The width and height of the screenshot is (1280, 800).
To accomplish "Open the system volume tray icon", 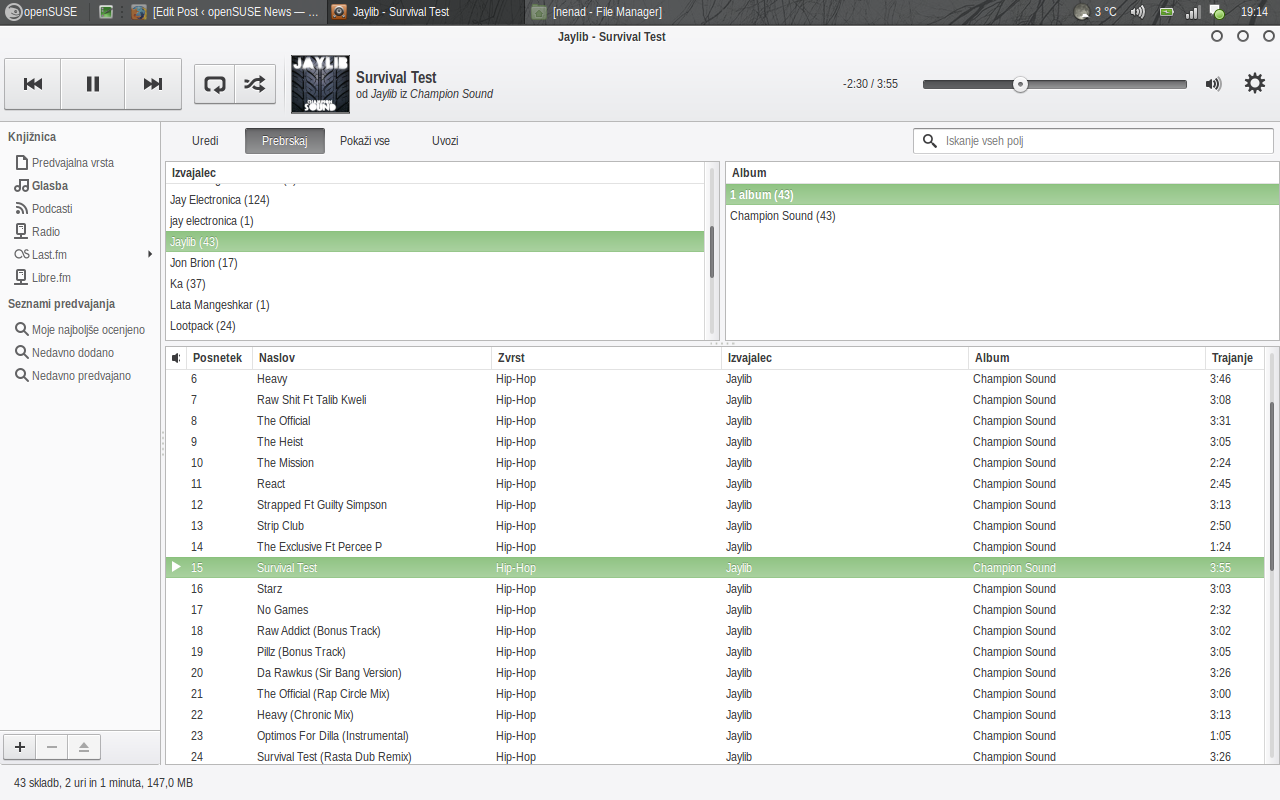I will coord(1137,12).
